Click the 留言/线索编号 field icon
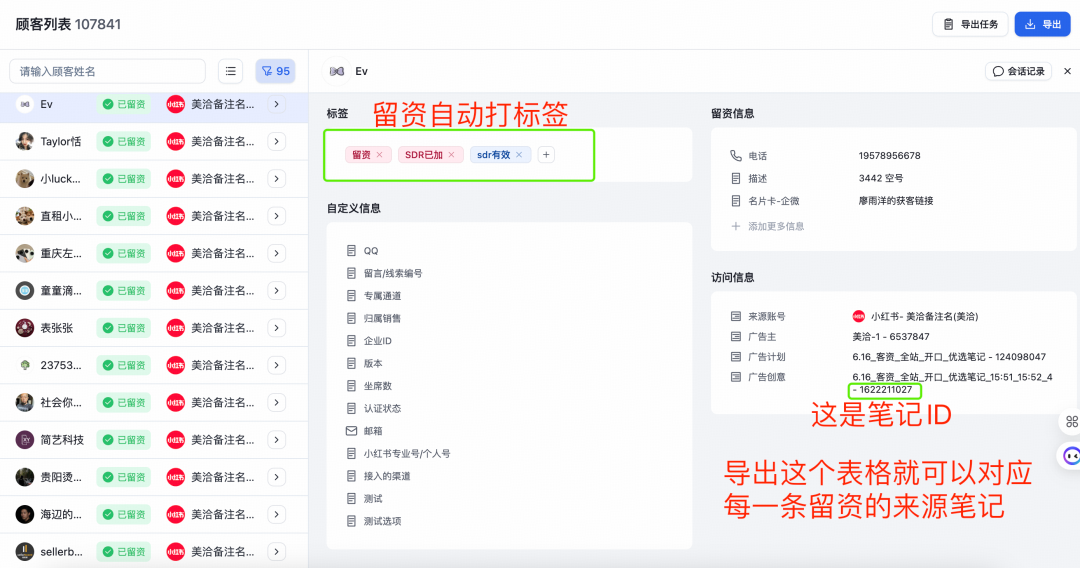1080x568 pixels. click(351, 273)
